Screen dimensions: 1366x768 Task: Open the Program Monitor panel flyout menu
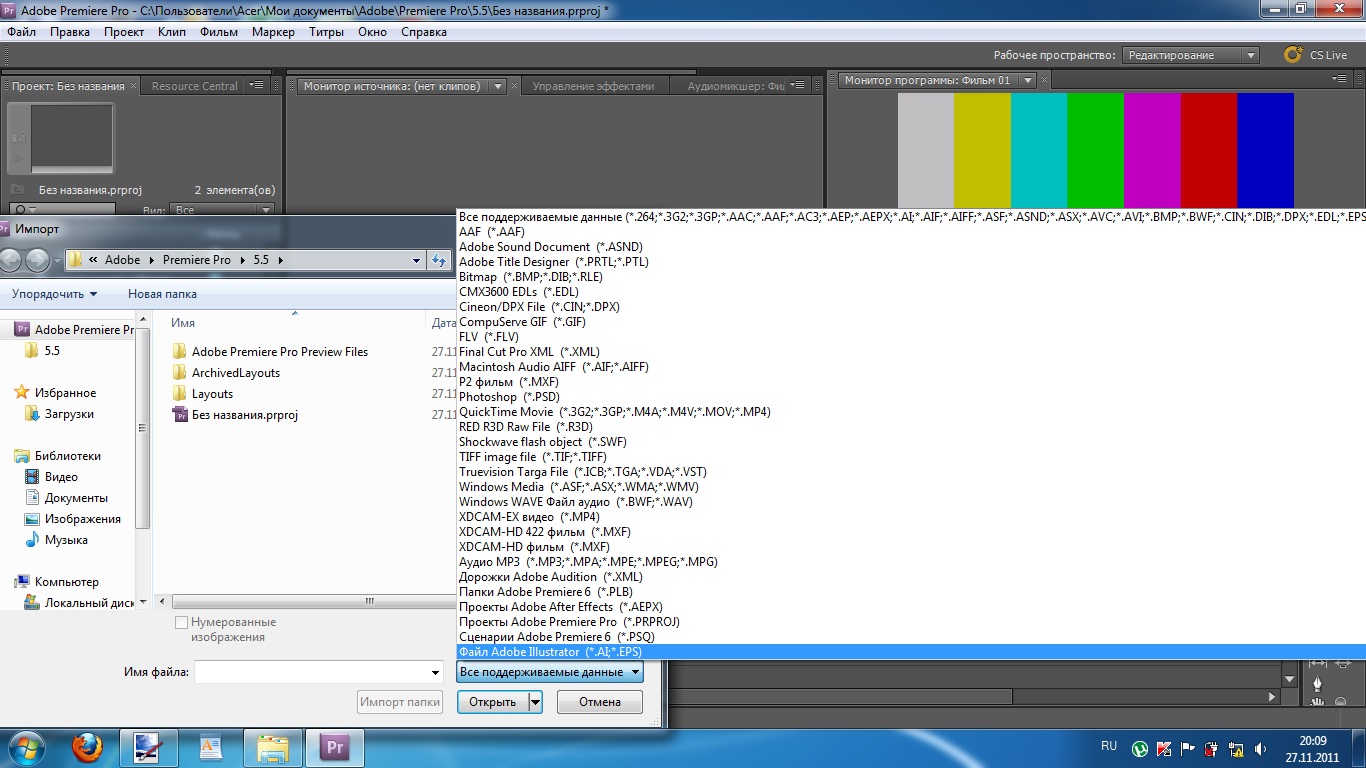[x=1340, y=80]
